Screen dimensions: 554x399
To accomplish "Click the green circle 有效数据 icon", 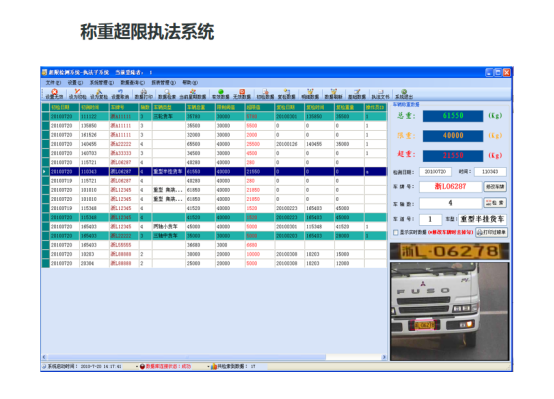I will point(220,94).
